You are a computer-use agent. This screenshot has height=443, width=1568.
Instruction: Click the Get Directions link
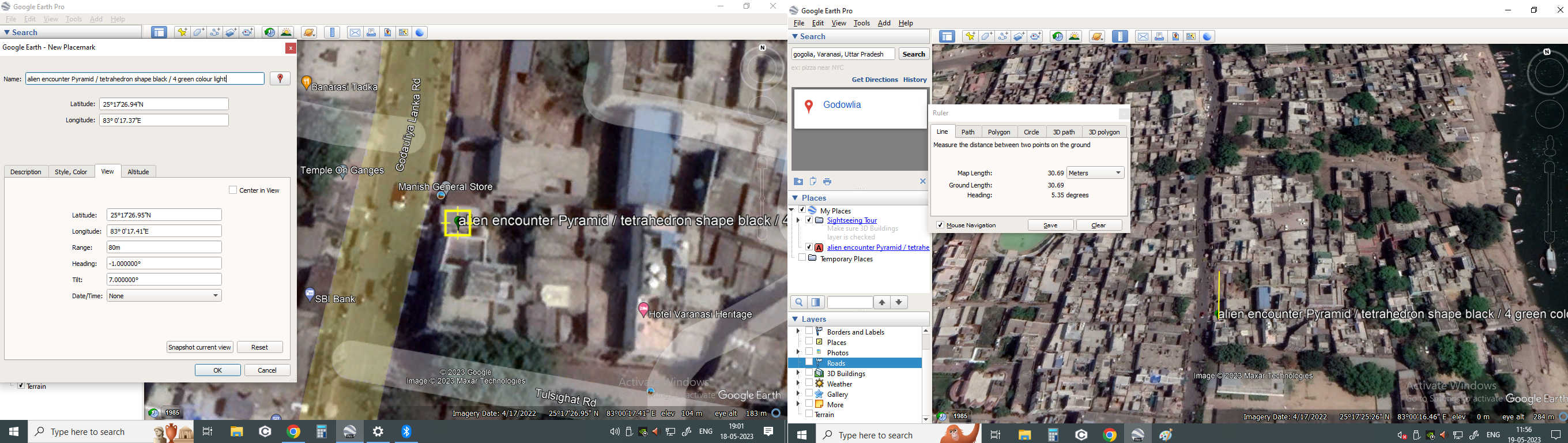(x=875, y=80)
